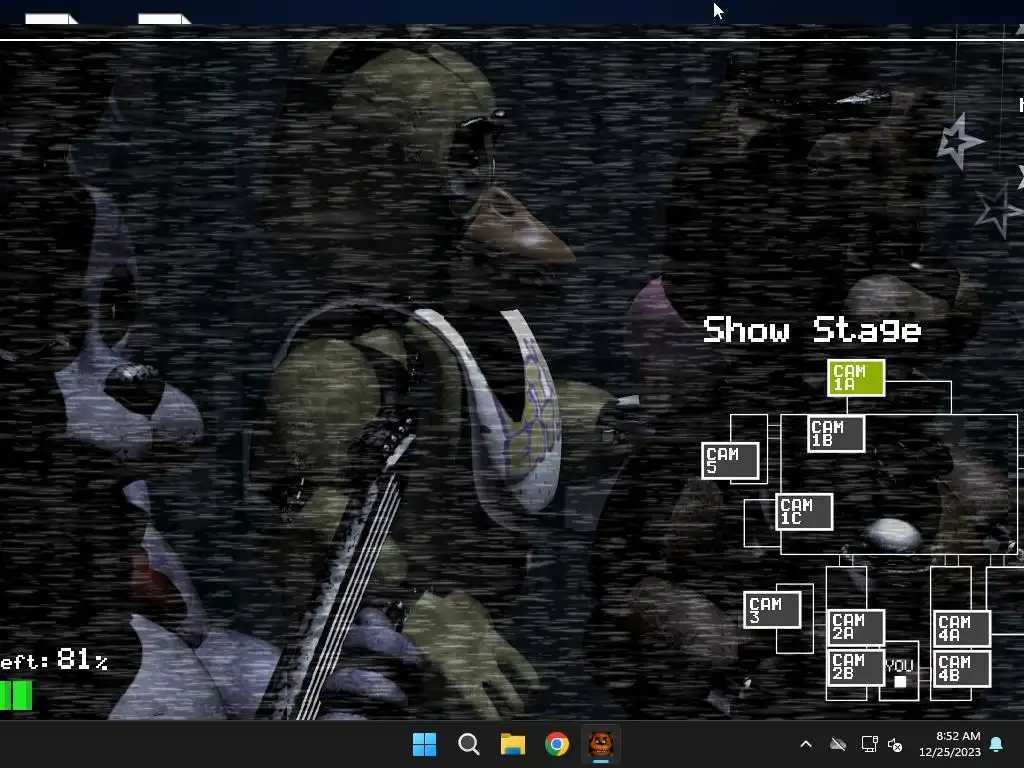The image size is (1024, 768).
Task: Launch Google Chrome from taskbar
Action: click(x=557, y=744)
